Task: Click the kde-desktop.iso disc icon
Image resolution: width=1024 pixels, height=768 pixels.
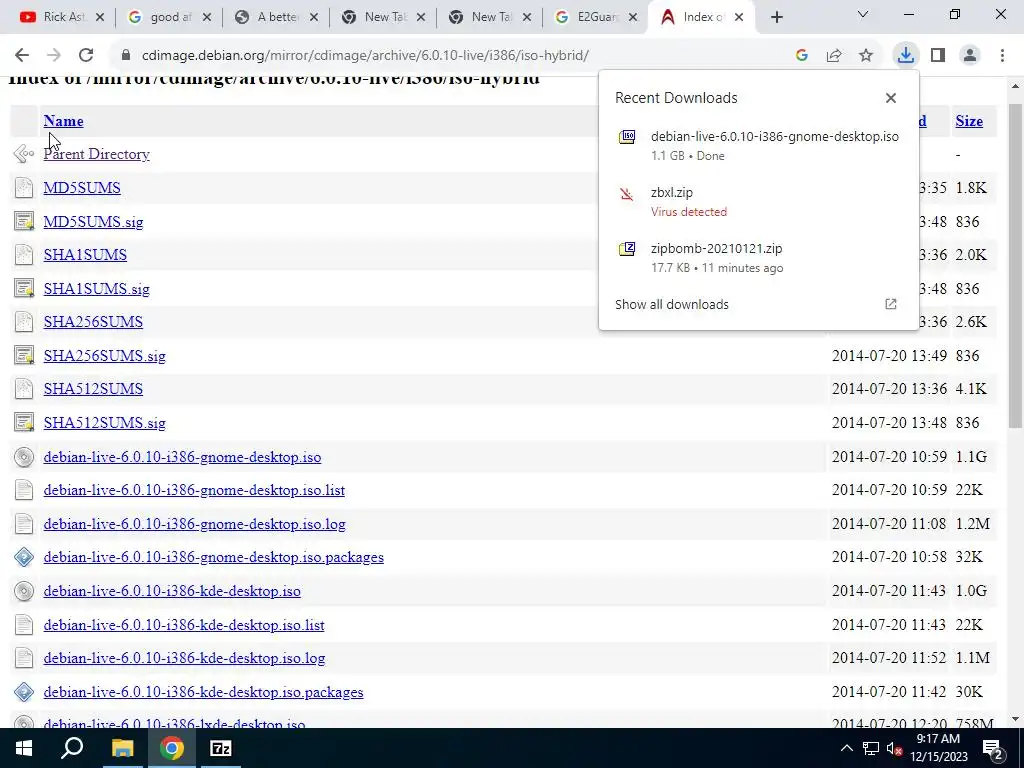Action: [x=24, y=591]
